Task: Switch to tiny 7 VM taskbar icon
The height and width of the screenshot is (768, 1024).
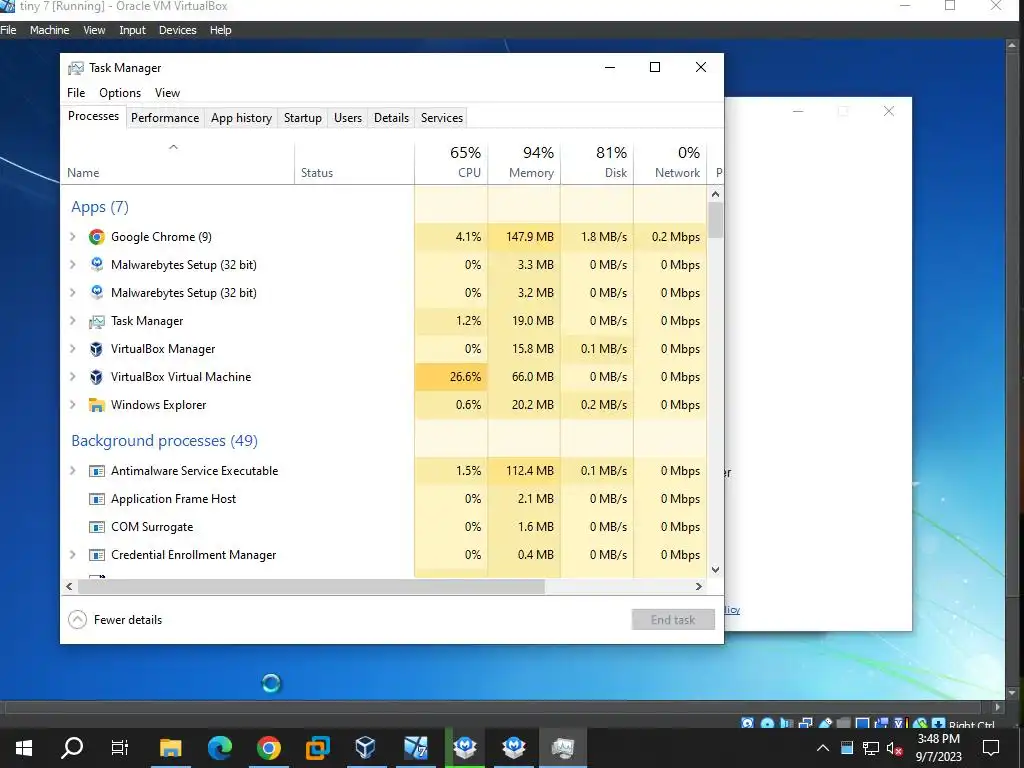Action: coord(415,748)
